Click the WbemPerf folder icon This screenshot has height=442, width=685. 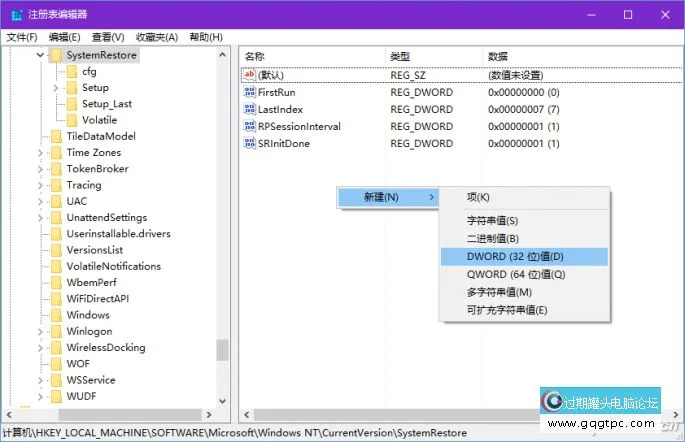coord(56,283)
